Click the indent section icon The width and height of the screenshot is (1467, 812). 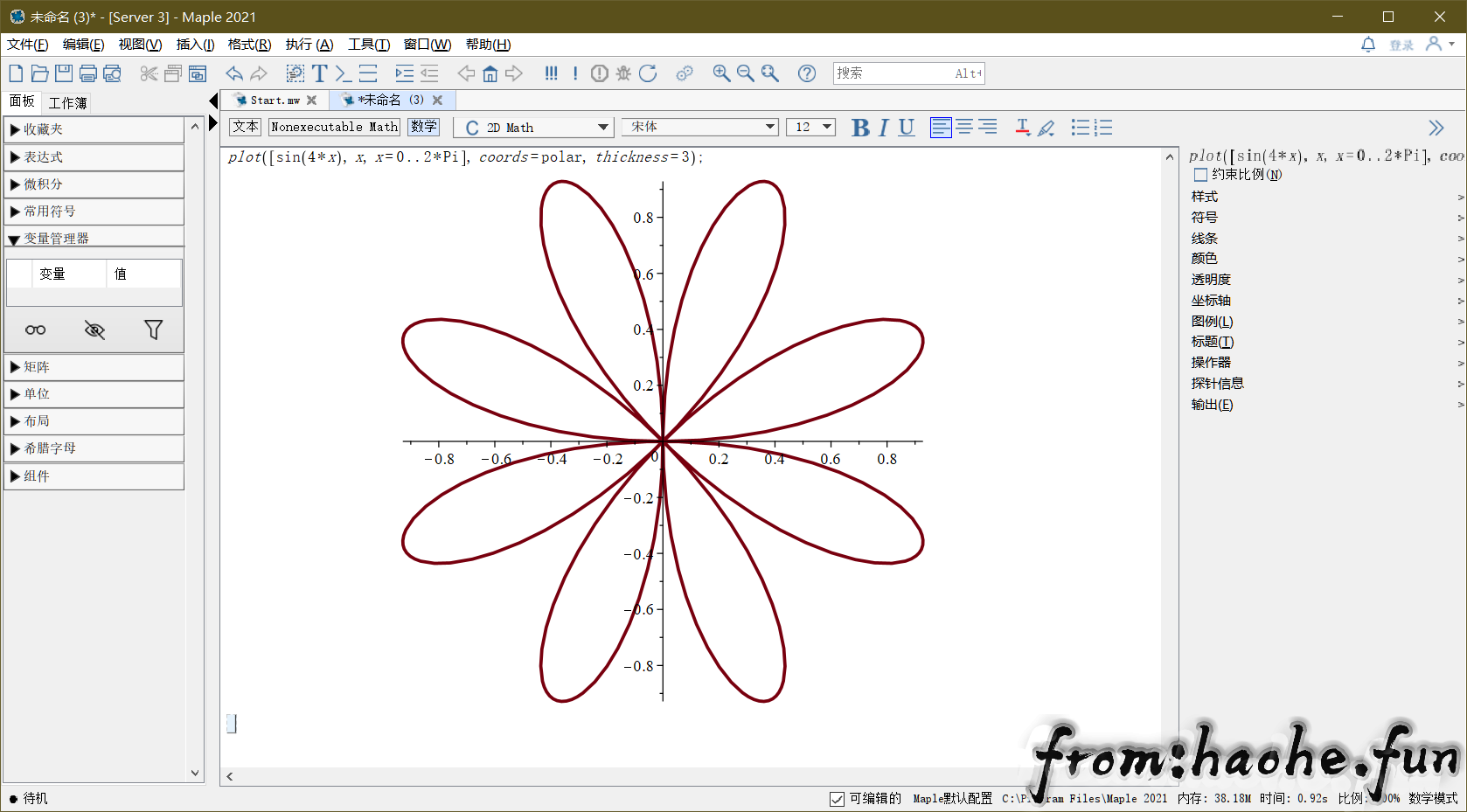[404, 73]
